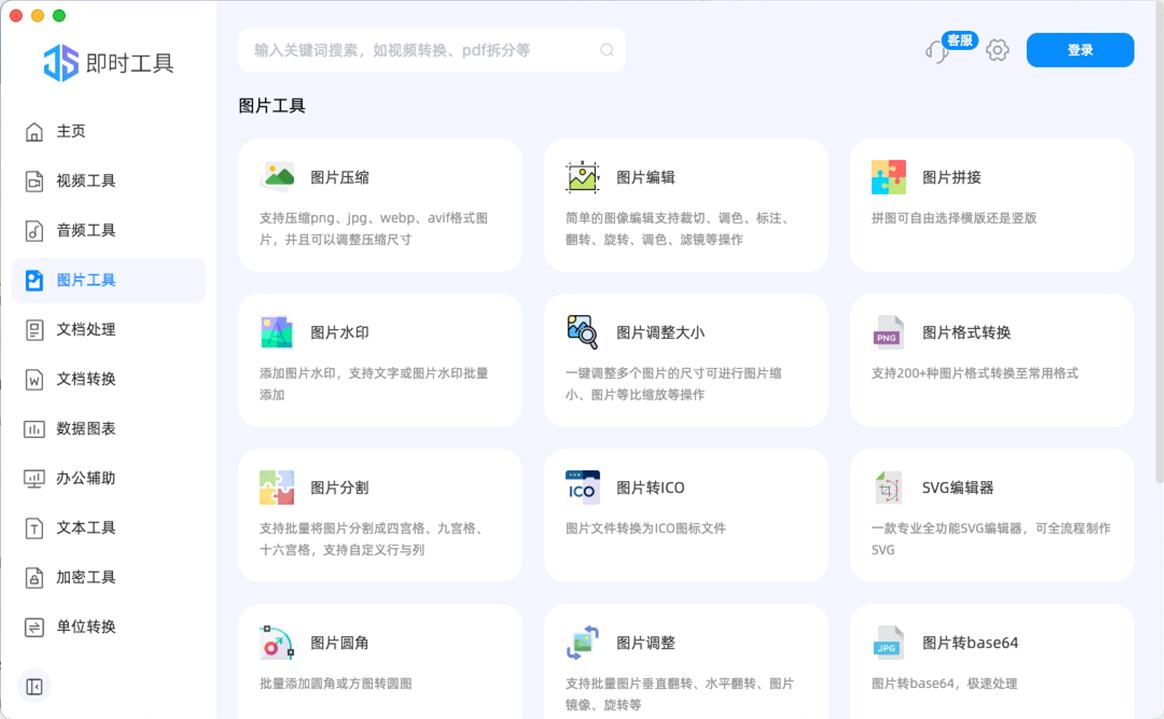Image resolution: width=1164 pixels, height=719 pixels.
Task: Go to 音频工具 section
Action: pos(86,230)
